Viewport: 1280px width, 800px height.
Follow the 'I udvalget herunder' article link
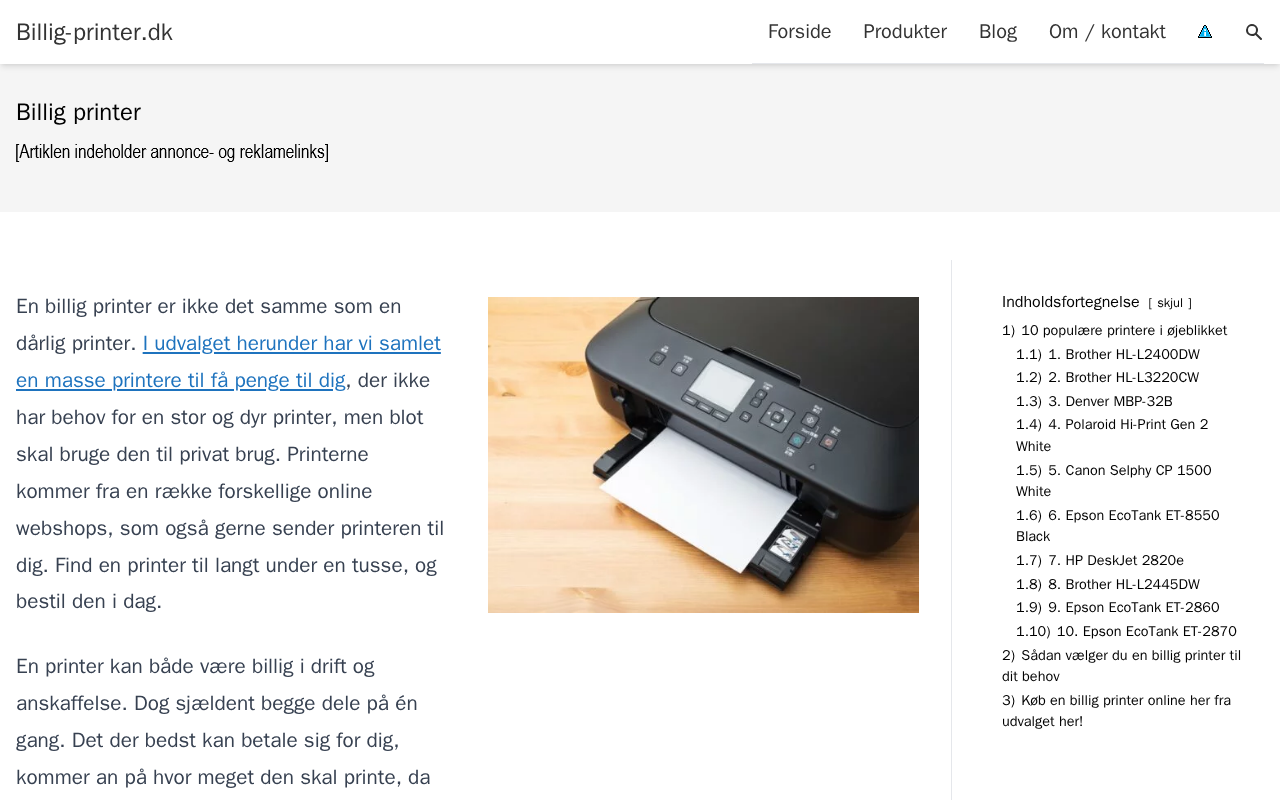[x=228, y=362]
